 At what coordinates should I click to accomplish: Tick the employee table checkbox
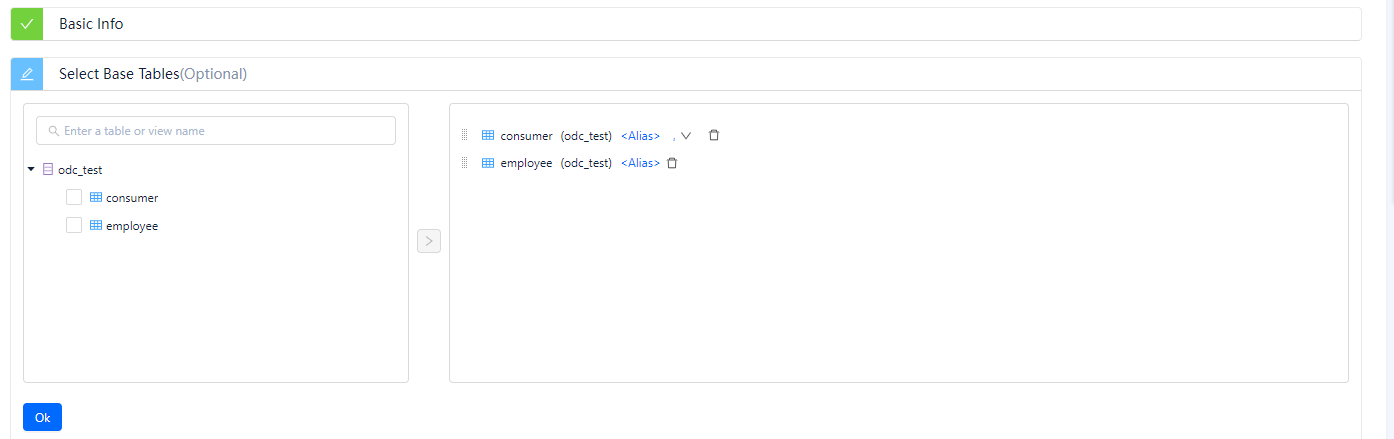click(74, 226)
